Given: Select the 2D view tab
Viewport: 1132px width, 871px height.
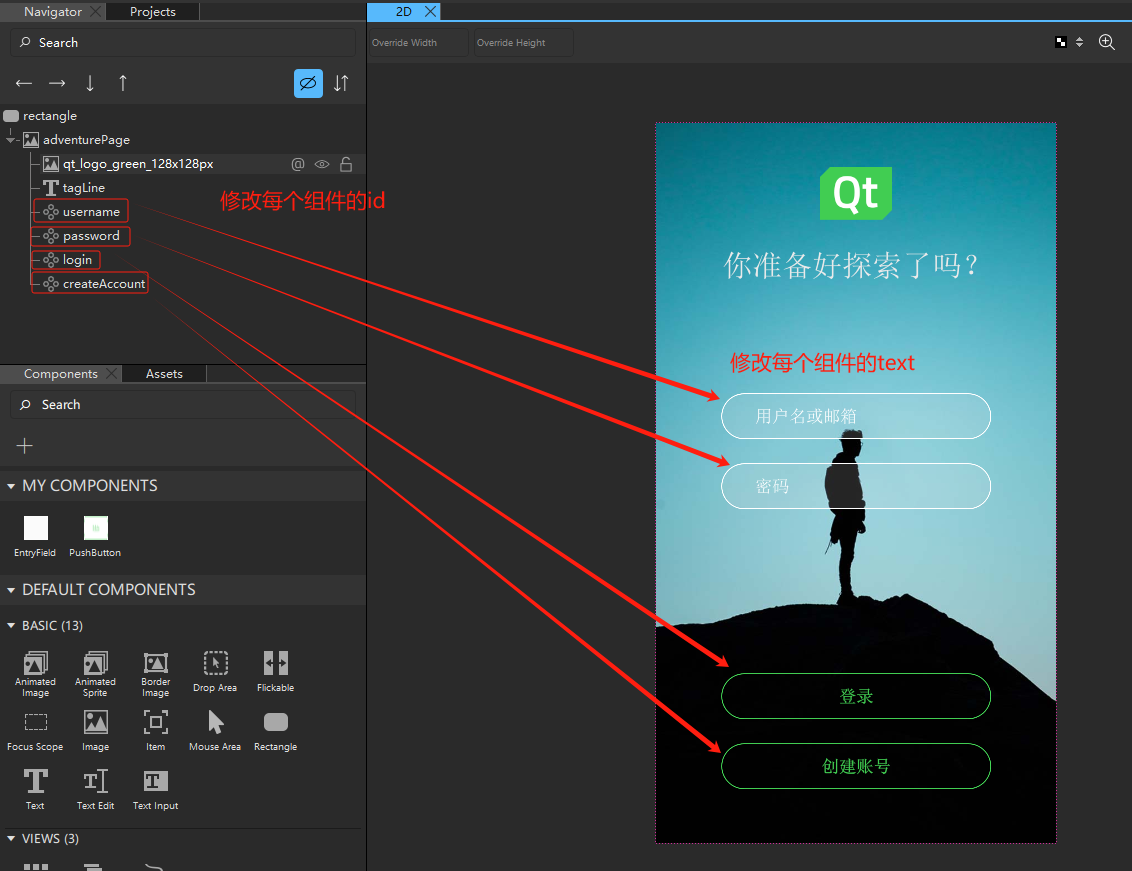Looking at the screenshot, I should click(x=404, y=12).
